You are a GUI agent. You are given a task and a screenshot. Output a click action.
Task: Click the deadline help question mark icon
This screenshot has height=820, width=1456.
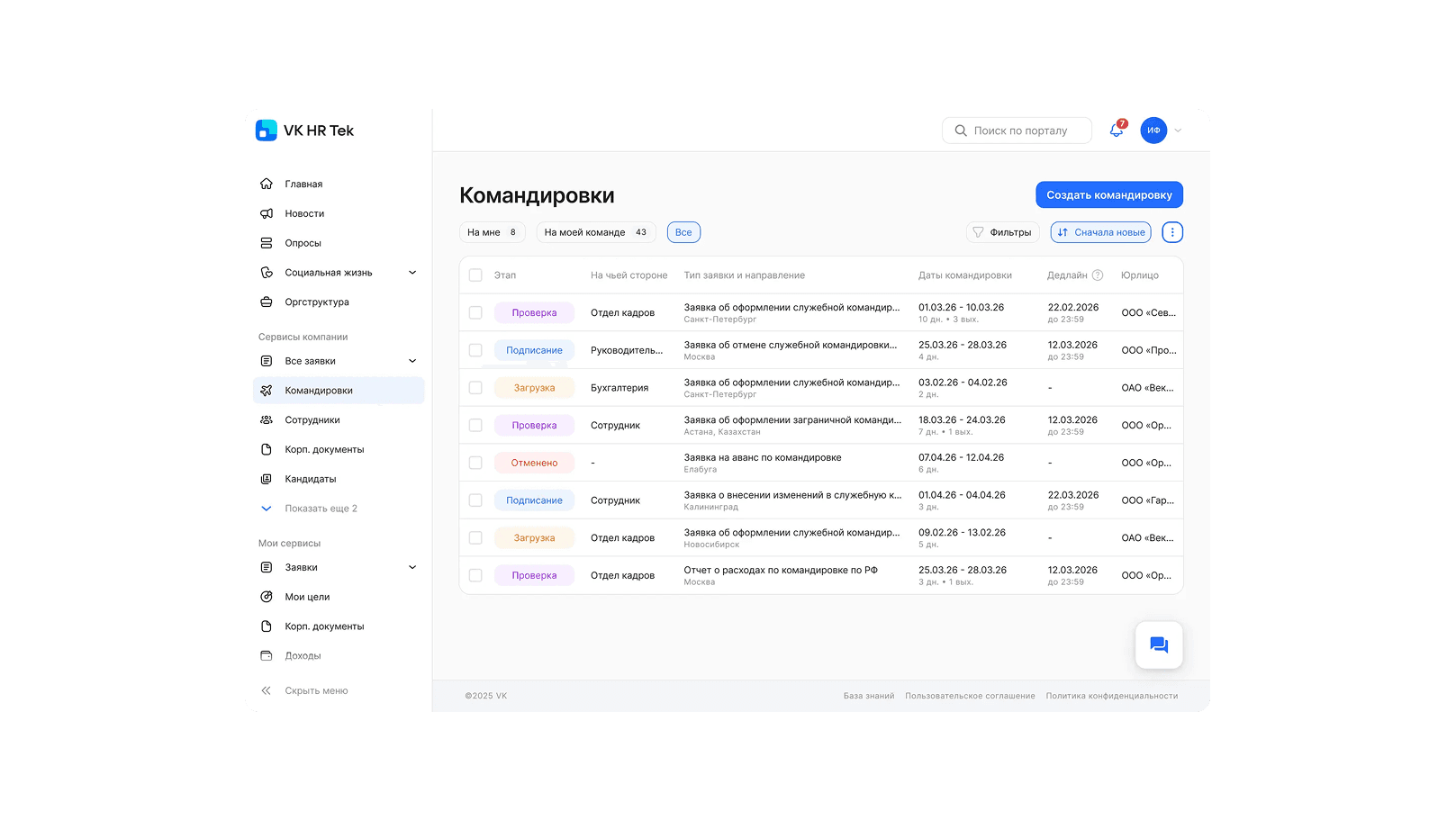(1098, 275)
